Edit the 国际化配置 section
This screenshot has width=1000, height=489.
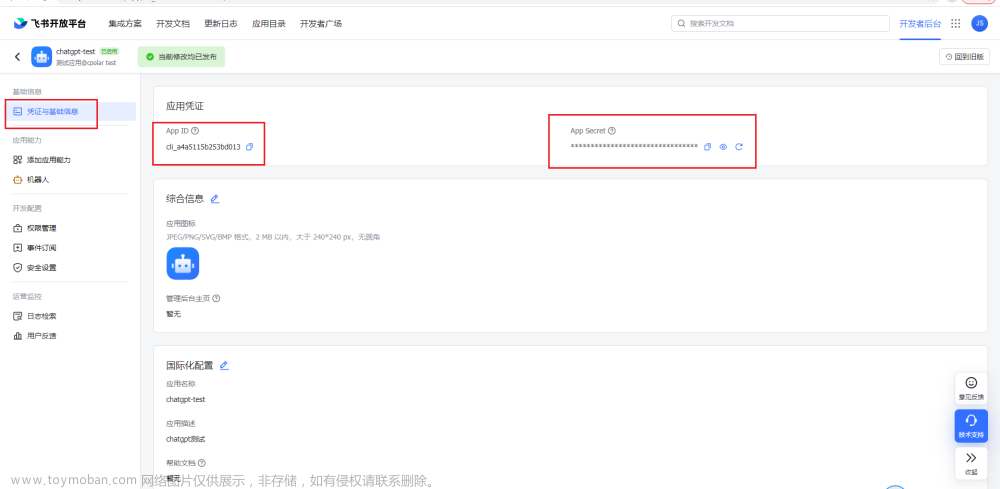click(224, 365)
